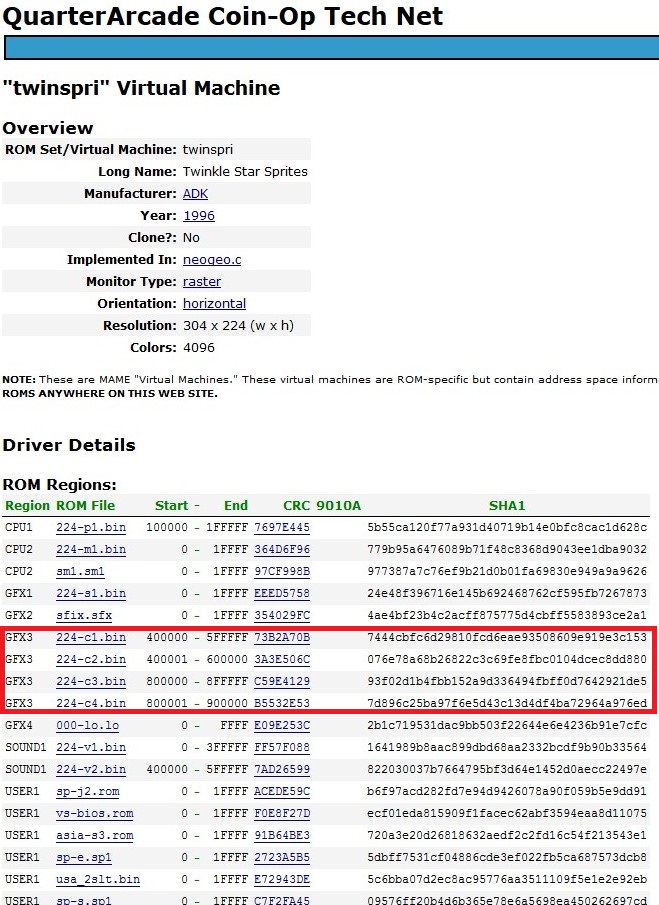
Task: Open the neogeo.c driver link
Action: tap(212, 259)
